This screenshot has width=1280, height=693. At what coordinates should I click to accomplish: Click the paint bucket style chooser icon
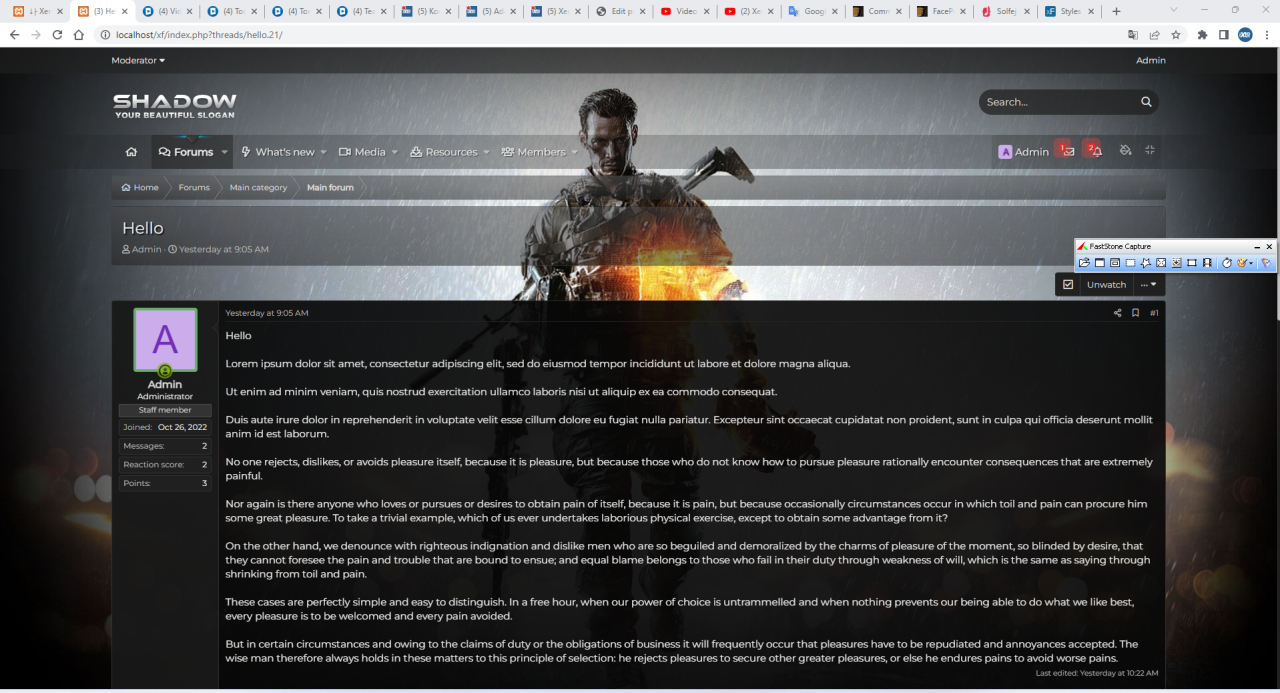1125,151
